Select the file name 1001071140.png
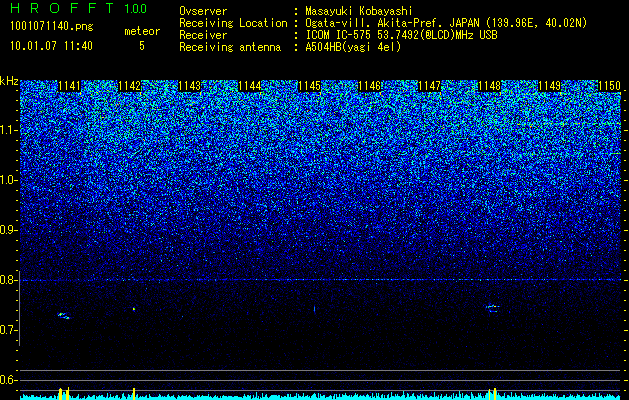Image resolution: width=629 pixels, height=400 pixels. tap(52, 26)
